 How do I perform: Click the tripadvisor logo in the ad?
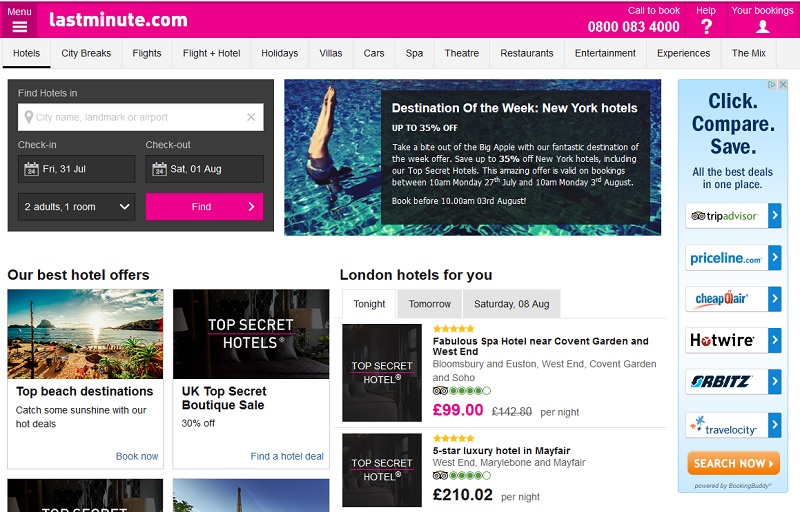[724, 216]
